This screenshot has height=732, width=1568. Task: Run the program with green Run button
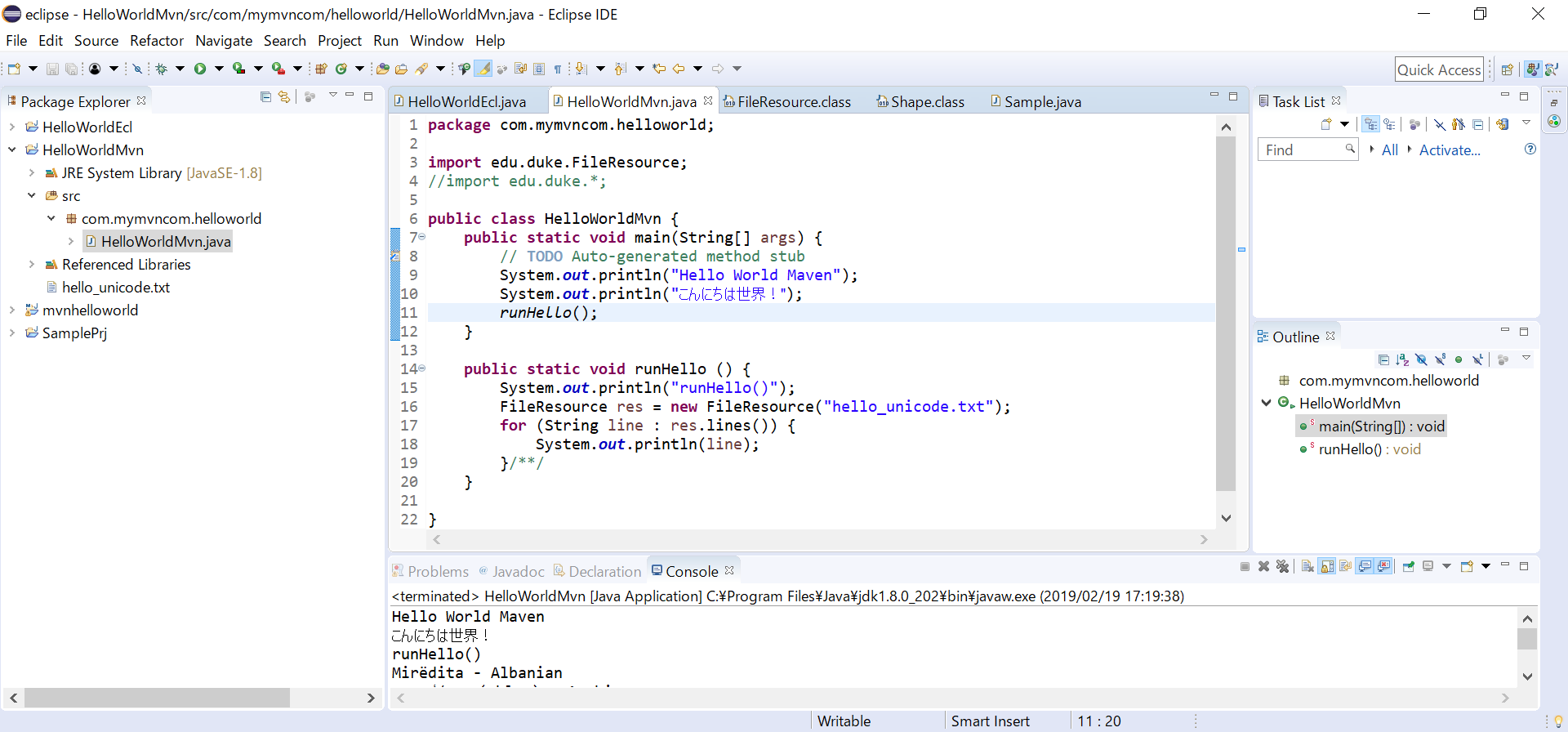pyautogui.click(x=200, y=69)
